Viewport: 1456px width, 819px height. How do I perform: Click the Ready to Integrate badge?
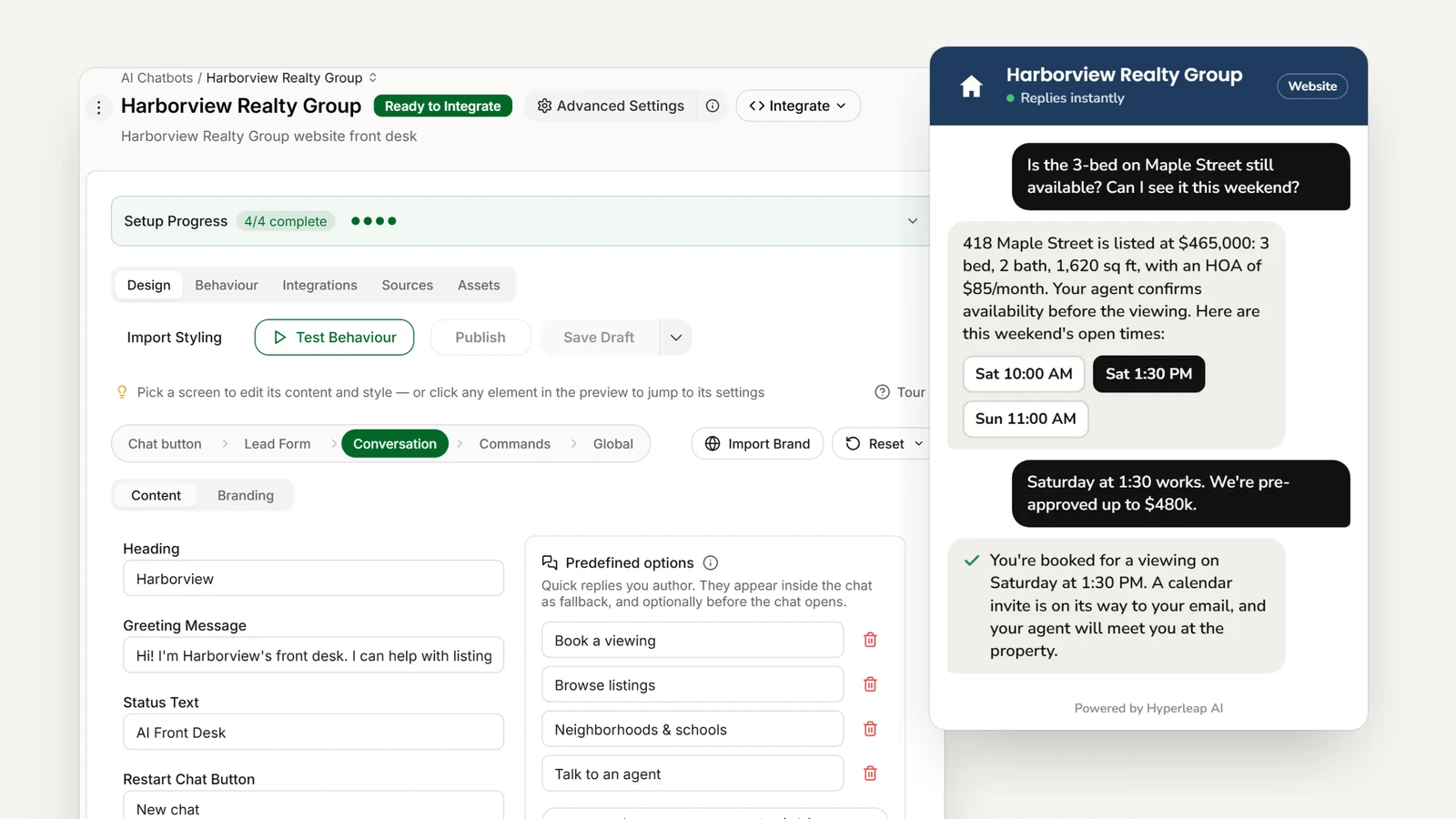coord(442,106)
